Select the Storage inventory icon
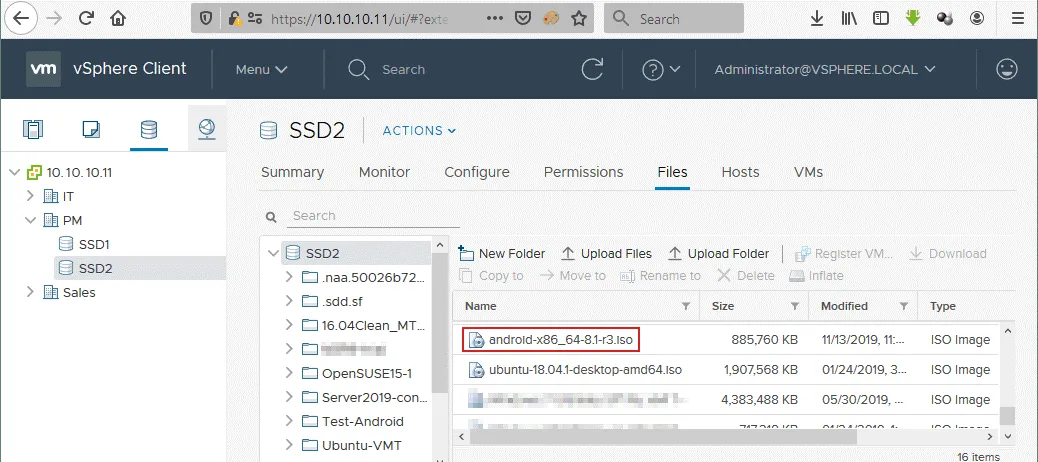The image size is (1038, 462). point(148,129)
